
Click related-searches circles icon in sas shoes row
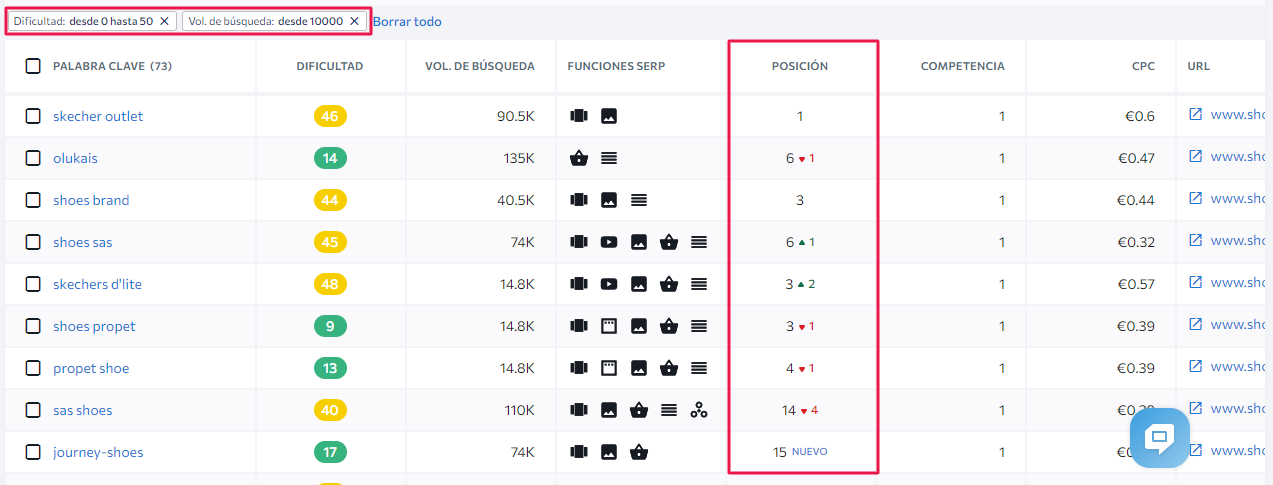(698, 410)
